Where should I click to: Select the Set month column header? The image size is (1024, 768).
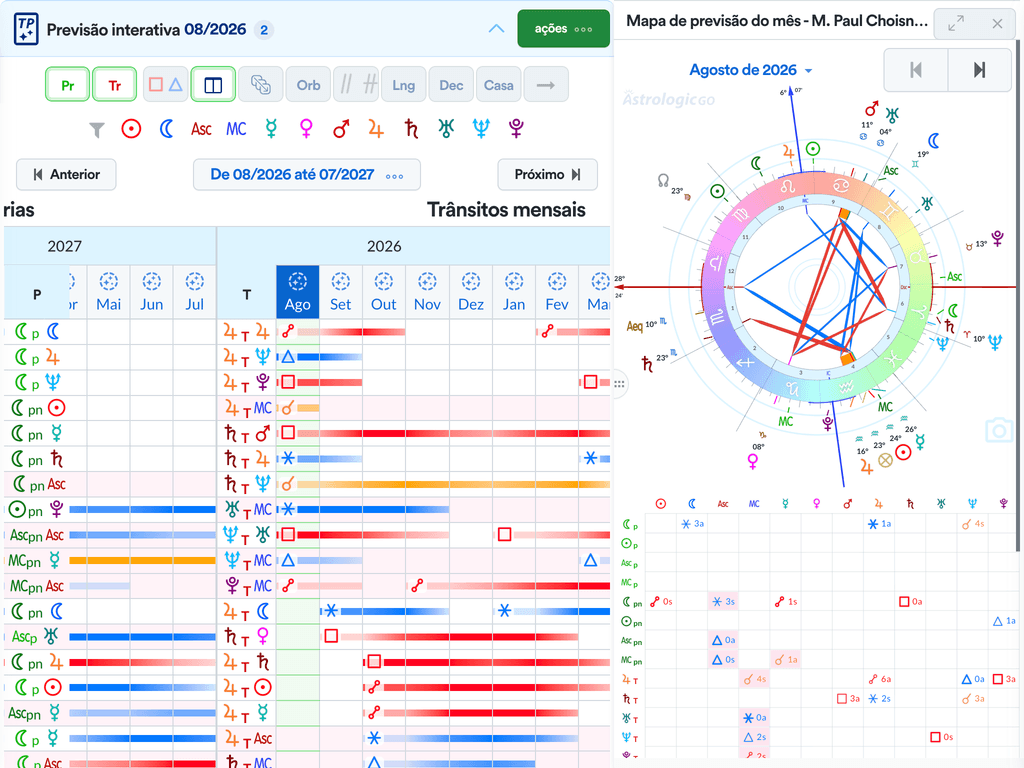coord(340,292)
